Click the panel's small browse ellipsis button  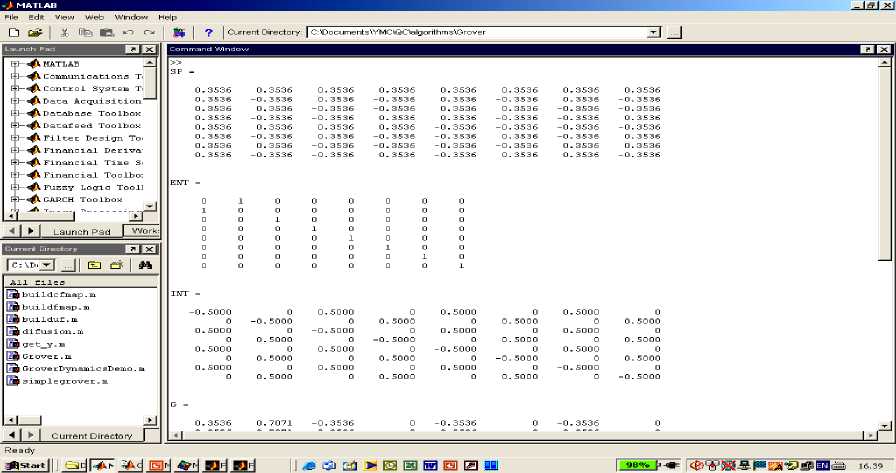click(68, 265)
